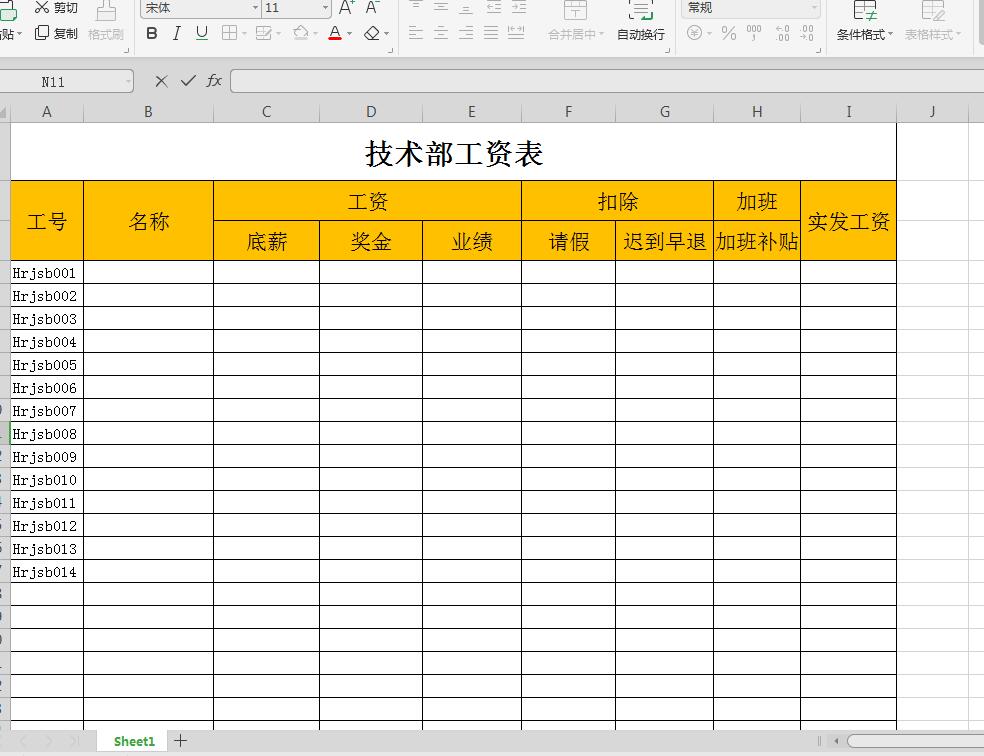Pick a font color from the color swatch

pos(334,33)
